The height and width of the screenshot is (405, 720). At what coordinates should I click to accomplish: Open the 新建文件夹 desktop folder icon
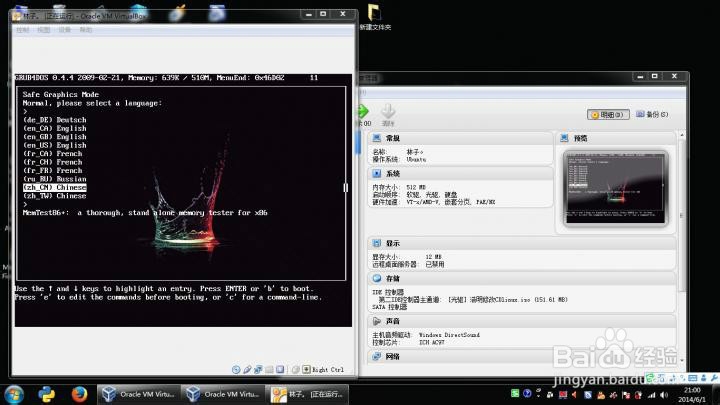pos(375,17)
